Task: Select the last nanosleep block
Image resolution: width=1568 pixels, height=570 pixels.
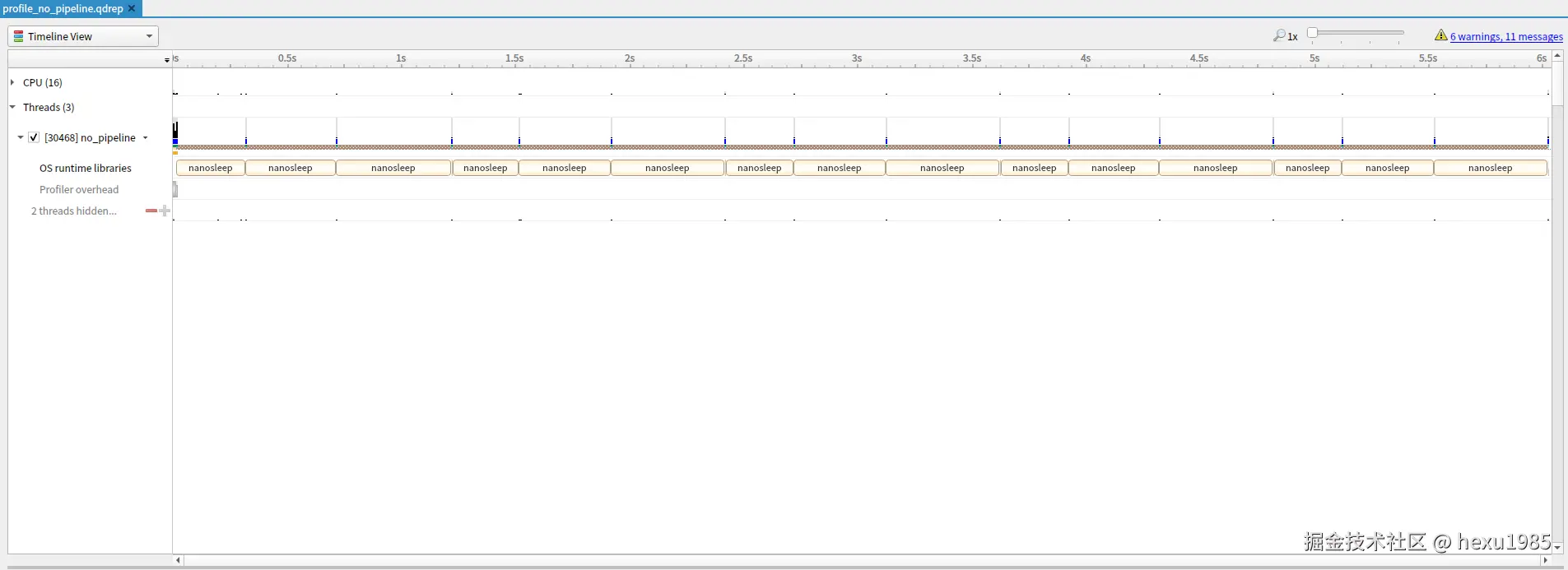Action: tap(1491, 168)
